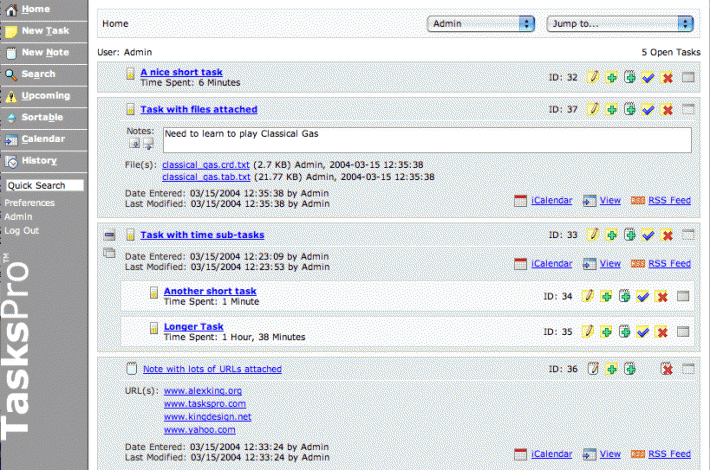
Task: Click iCalendar link for Task with files attached
Action: click(552, 200)
